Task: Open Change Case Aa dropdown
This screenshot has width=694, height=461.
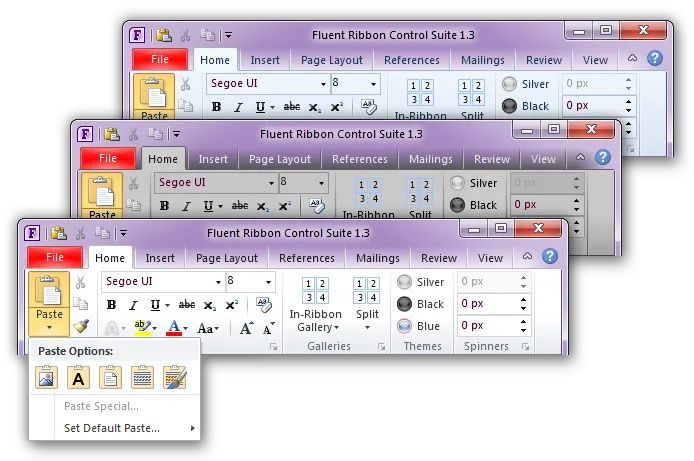Action: [x=208, y=328]
